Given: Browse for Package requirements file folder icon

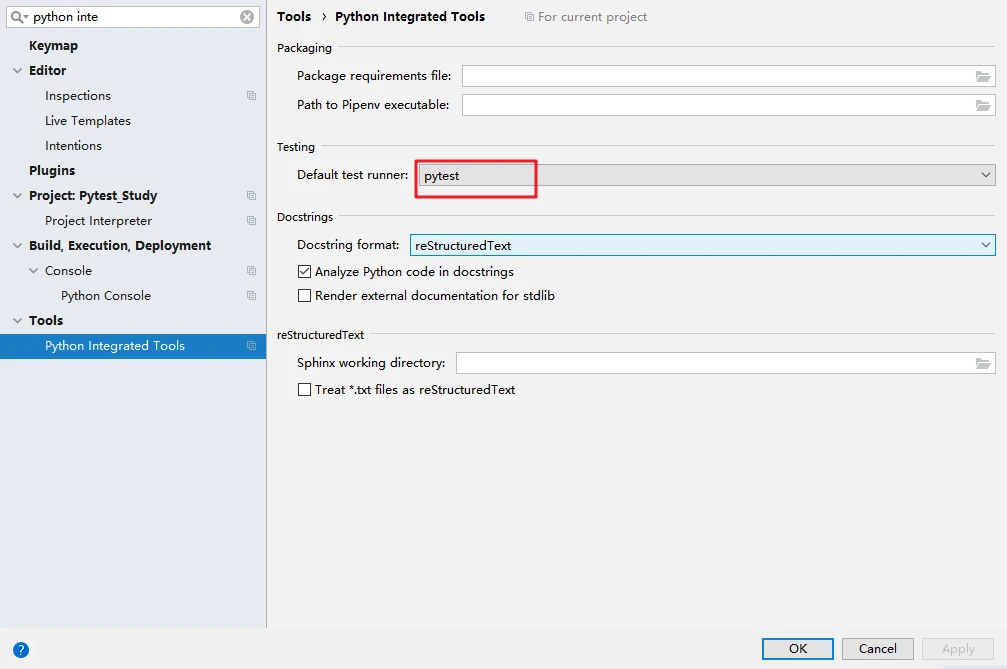Looking at the screenshot, I should point(983,76).
